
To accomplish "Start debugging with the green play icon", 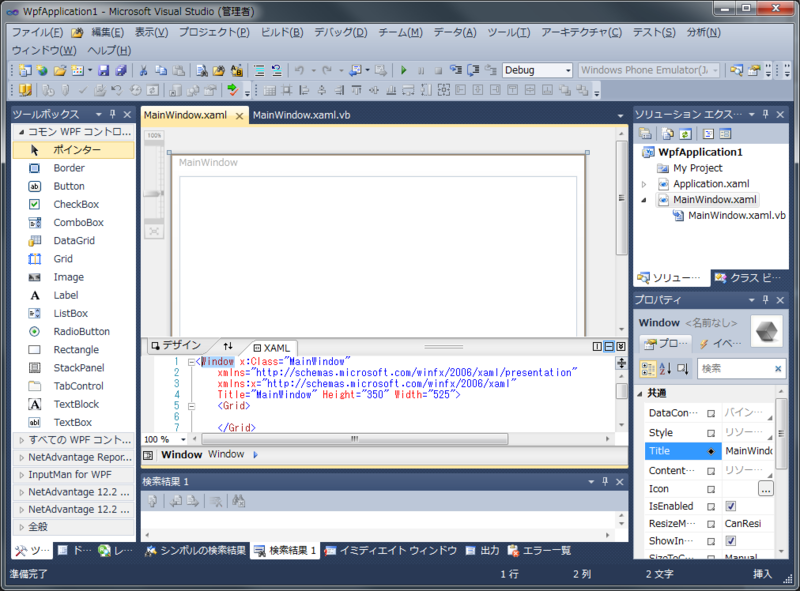I will coord(404,70).
